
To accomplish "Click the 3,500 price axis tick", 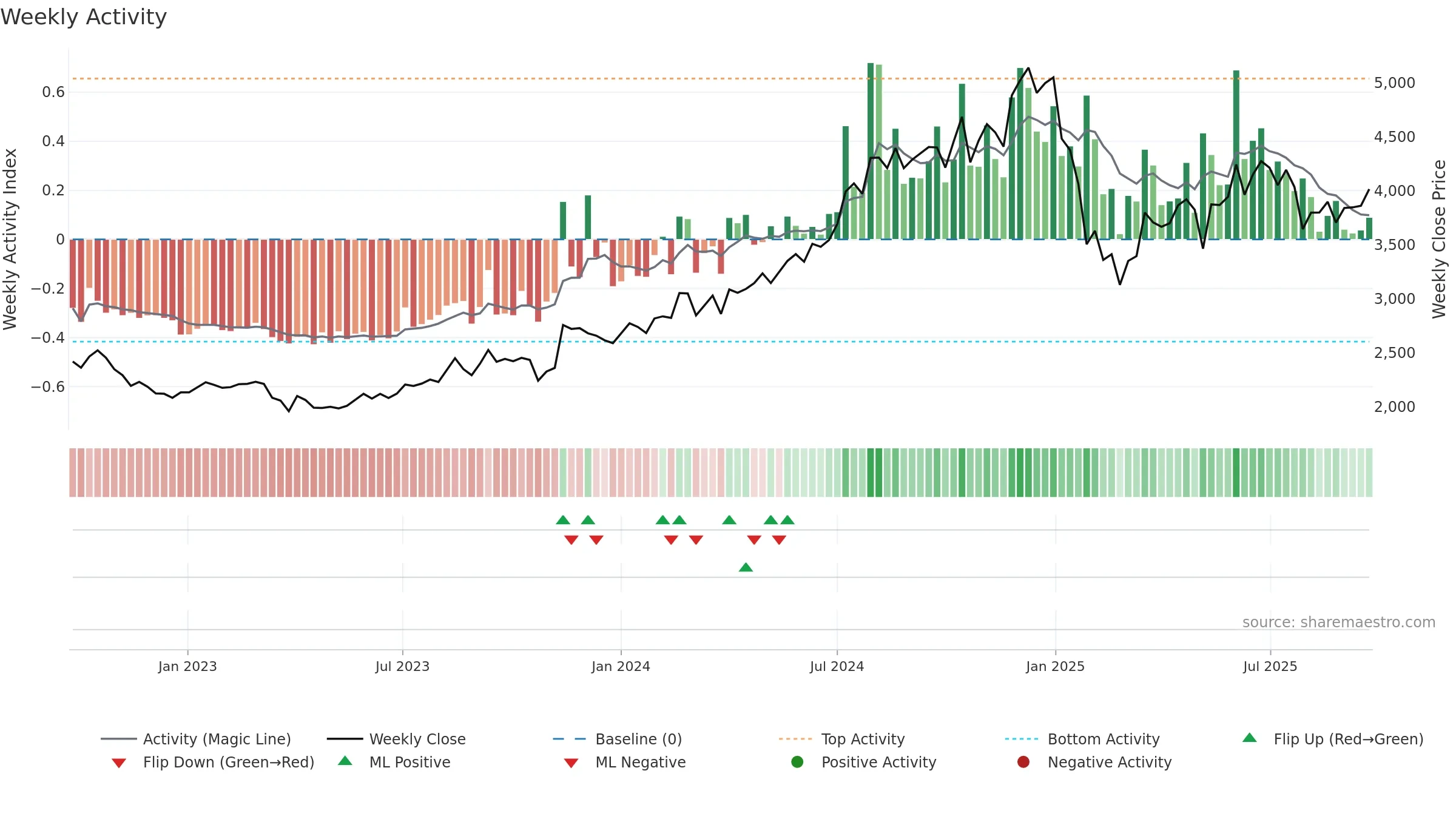I will pyautogui.click(x=1394, y=245).
